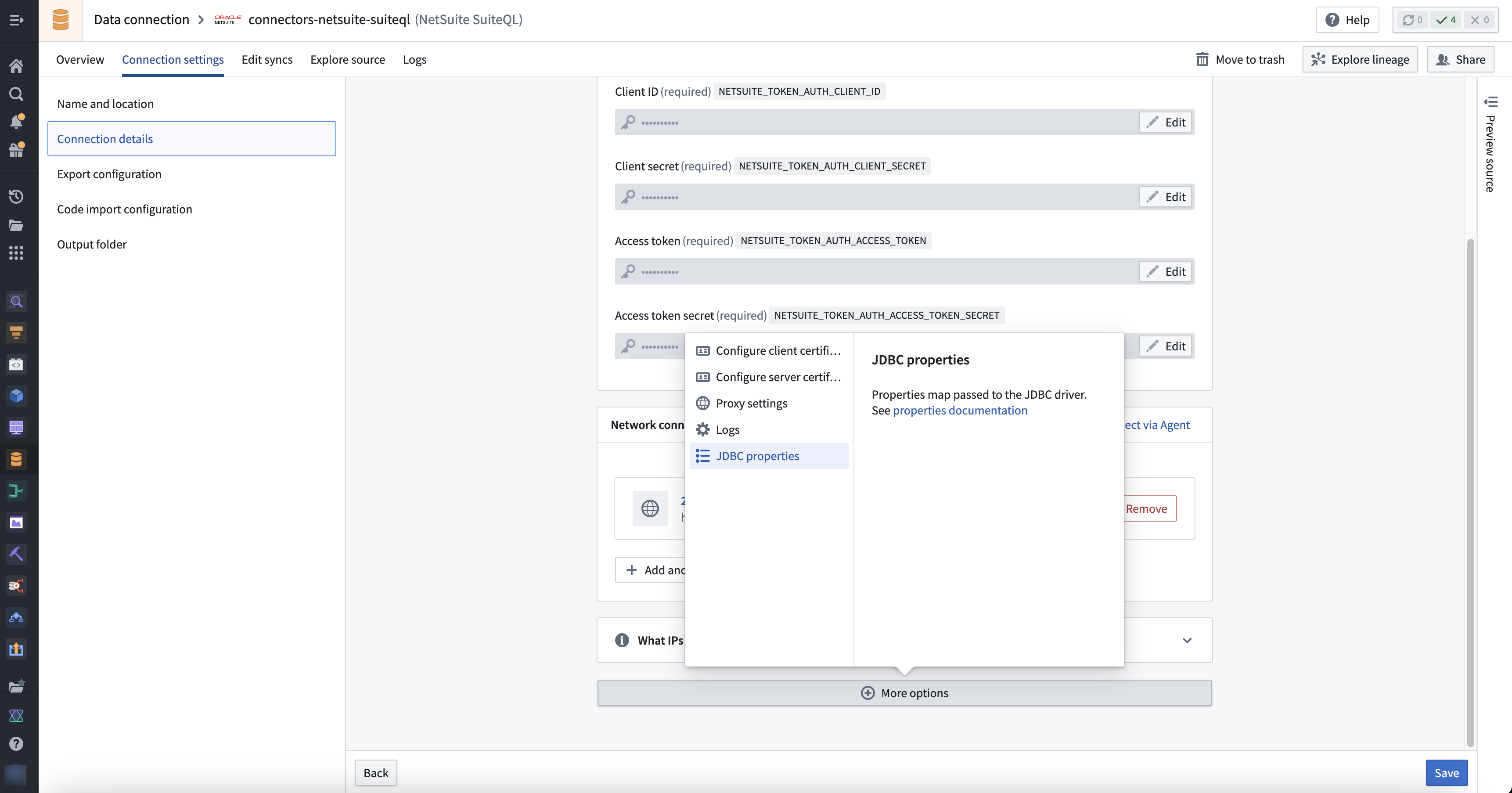
Task: Open files folder icon in sidebar
Action: click(16, 225)
